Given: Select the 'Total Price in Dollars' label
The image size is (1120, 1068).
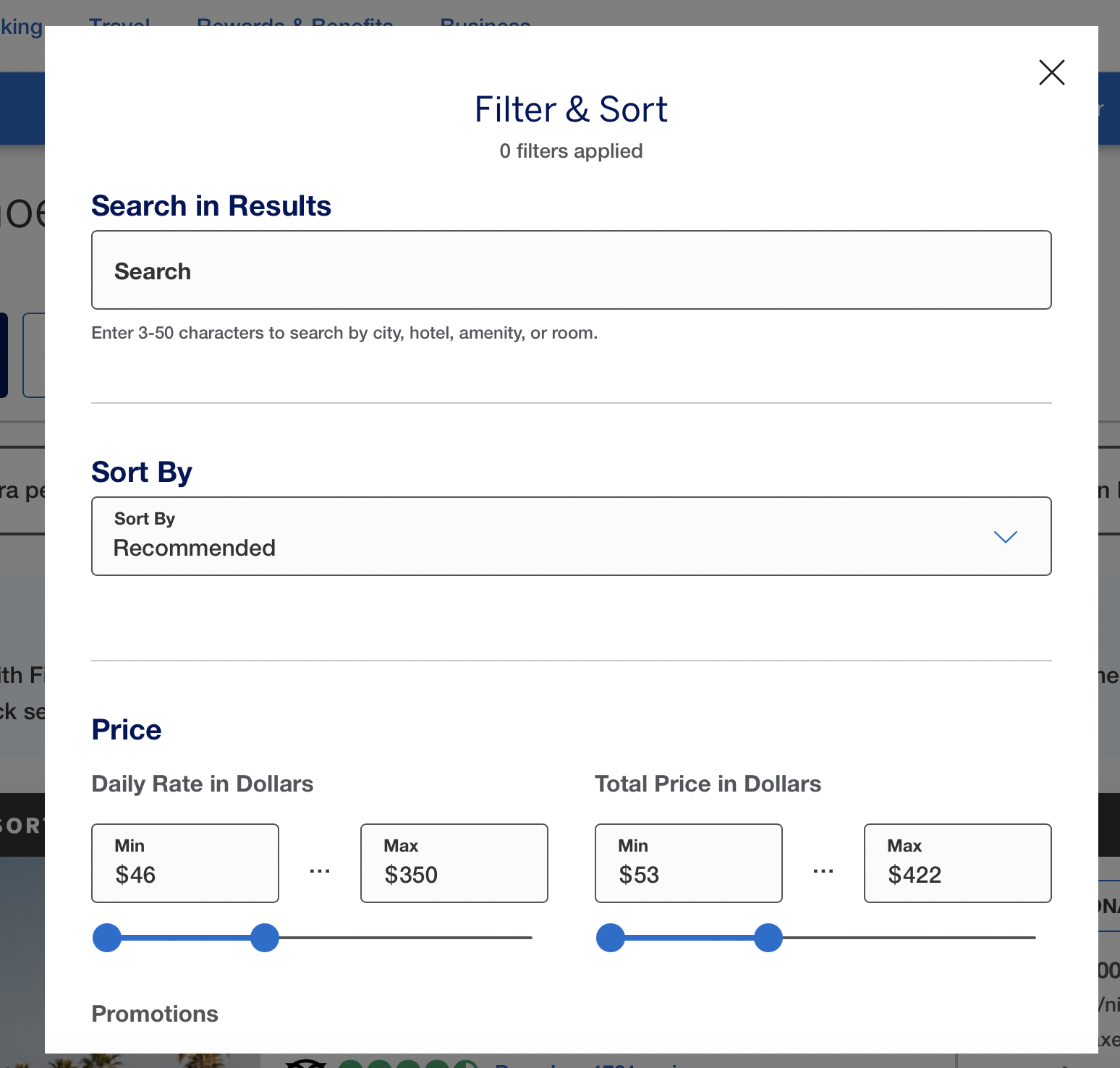Looking at the screenshot, I should [708, 784].
